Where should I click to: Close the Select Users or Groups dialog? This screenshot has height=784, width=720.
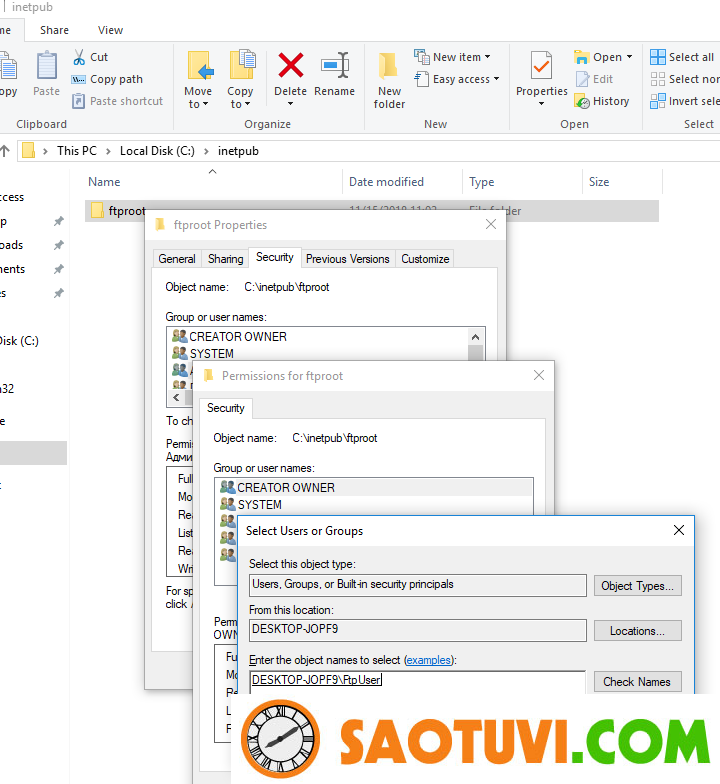pyautogui.click(x=678, y=530)
